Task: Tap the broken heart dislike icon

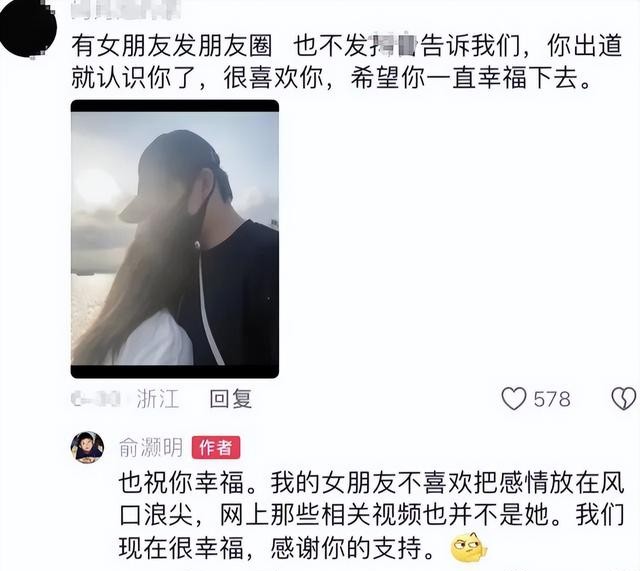Action: [624, 398]
